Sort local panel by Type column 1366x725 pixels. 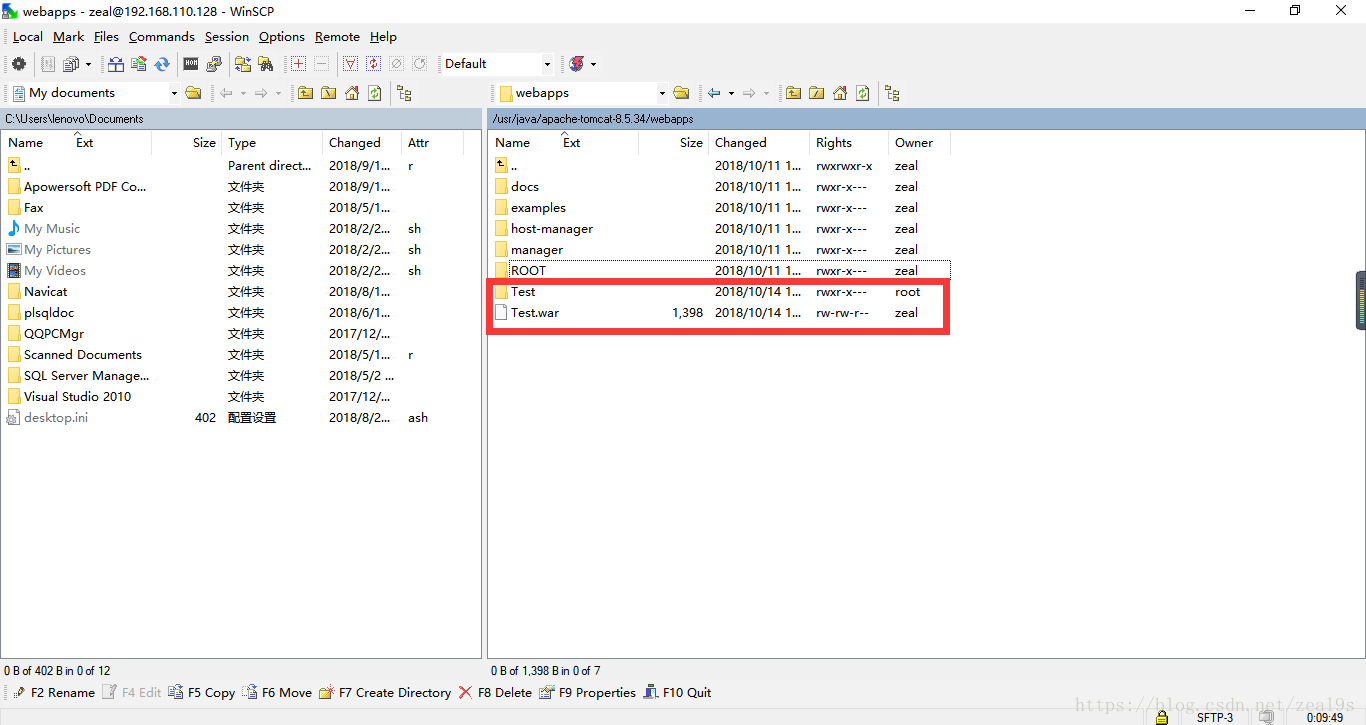pyautogui.click(x=271, y=143)
